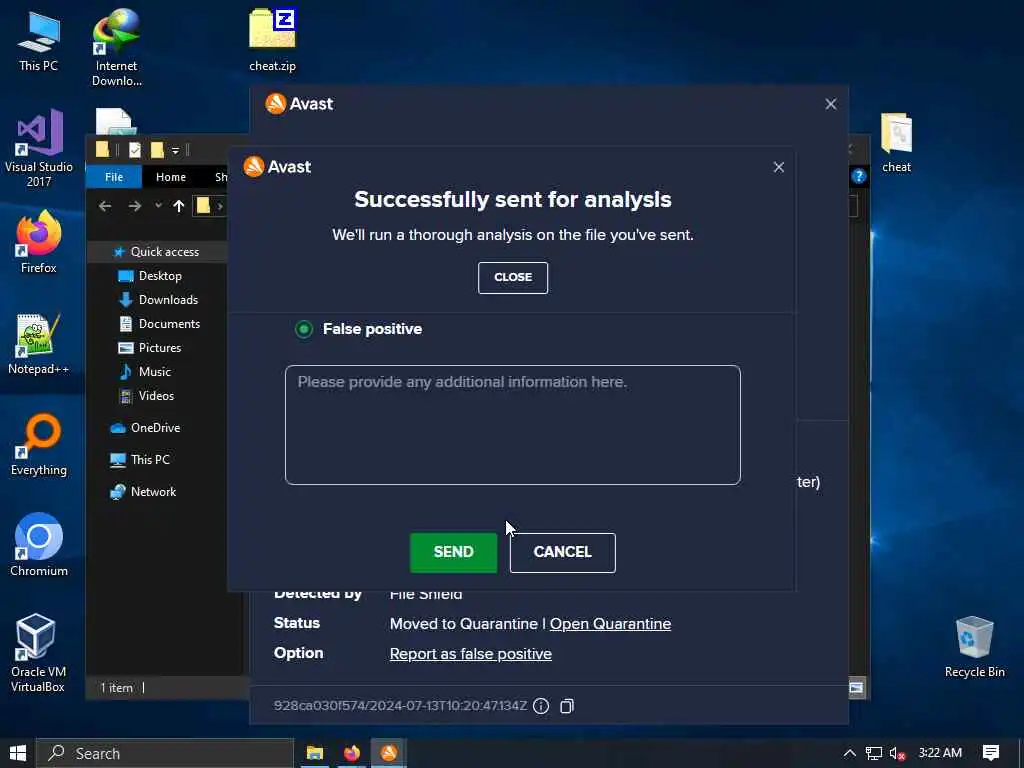Open Quarantine link in Avast window
1024x768 pixels.
[x=610, y=624]
